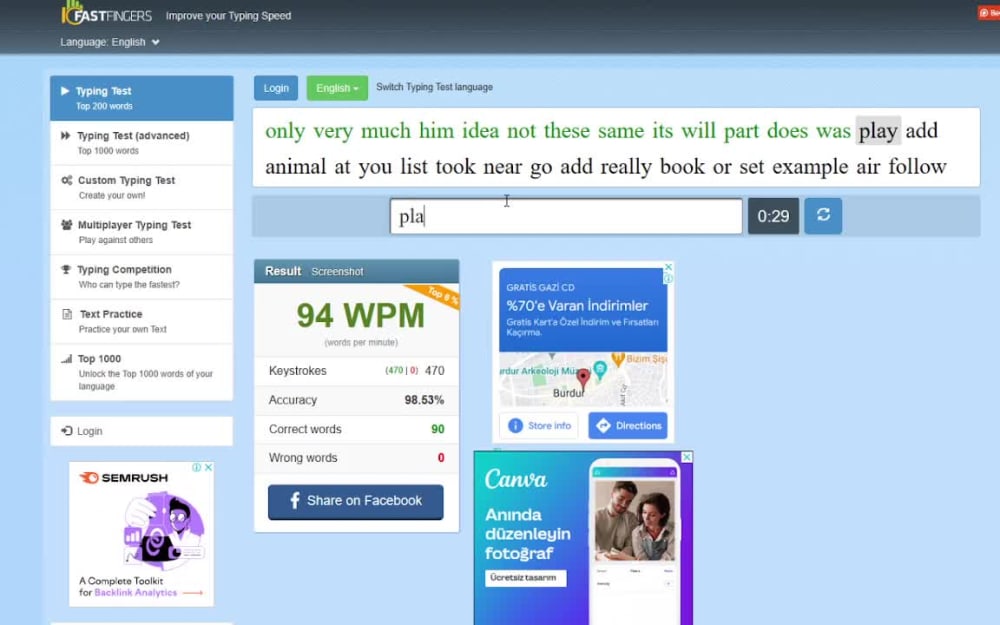Select Typing Test Top 200 words menu item
The image size is (1000, 625).
[142, 98]
